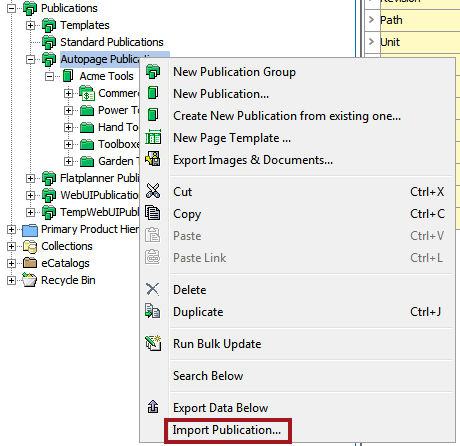Select Standard Publications in the tree
This screenshot has height=446, width=460.
pyautogui.click(x=112, y=42)
